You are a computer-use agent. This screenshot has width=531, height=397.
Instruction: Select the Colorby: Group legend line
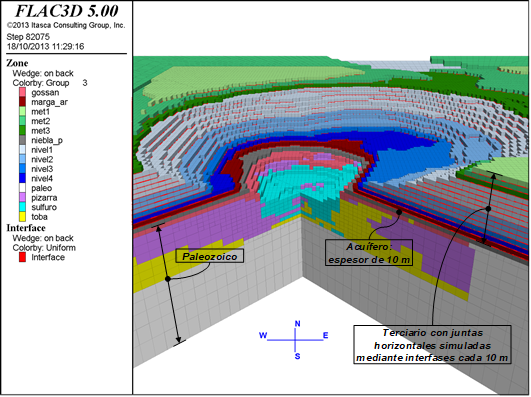coord(50,83)
